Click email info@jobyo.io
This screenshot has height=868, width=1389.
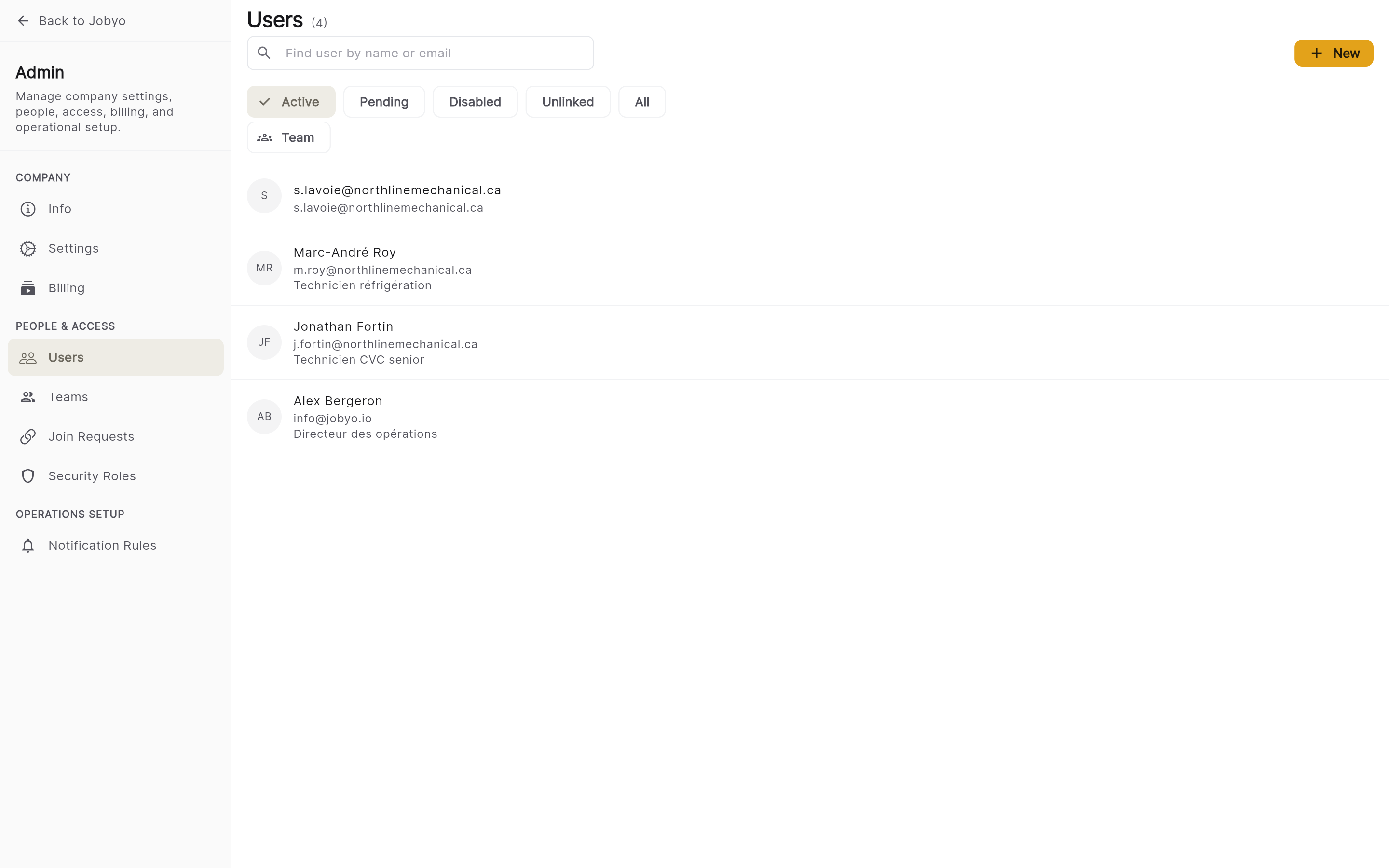[x=332, y=419]
